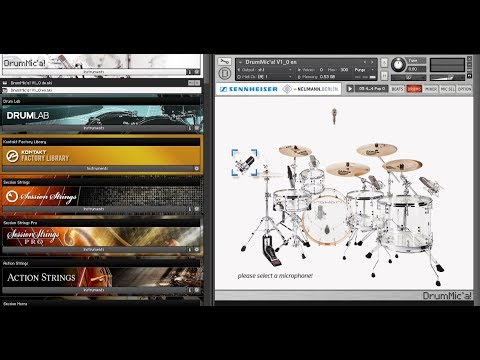Switch to the OPTION tab
This screenshot has width=480, height=360.
[x=464, y=89]
